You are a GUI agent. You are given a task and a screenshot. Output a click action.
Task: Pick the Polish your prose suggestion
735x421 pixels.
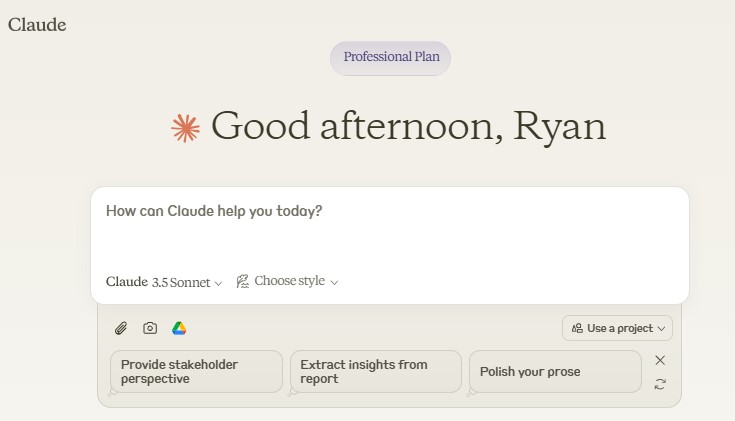pyautogui.click(x=554, y=371)
